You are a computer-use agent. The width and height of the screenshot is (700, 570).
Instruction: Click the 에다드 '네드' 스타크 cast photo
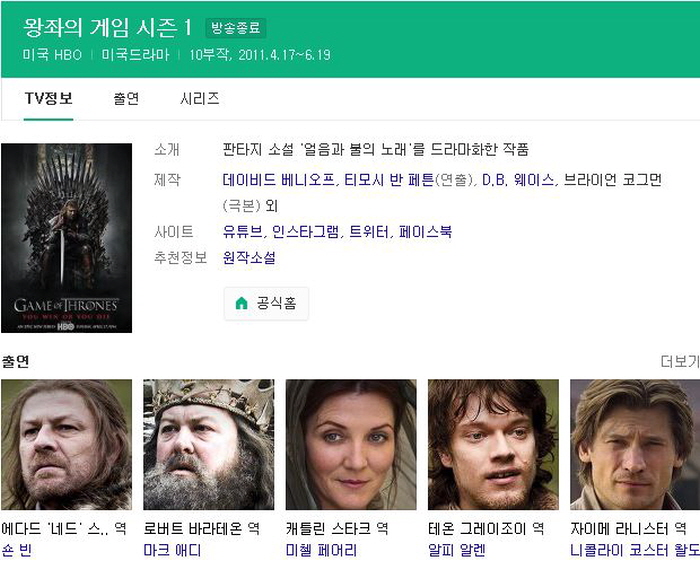66,444
